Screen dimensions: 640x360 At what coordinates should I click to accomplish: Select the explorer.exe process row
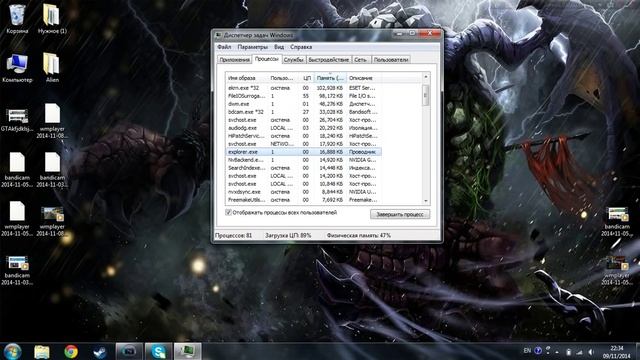[303, 152]
